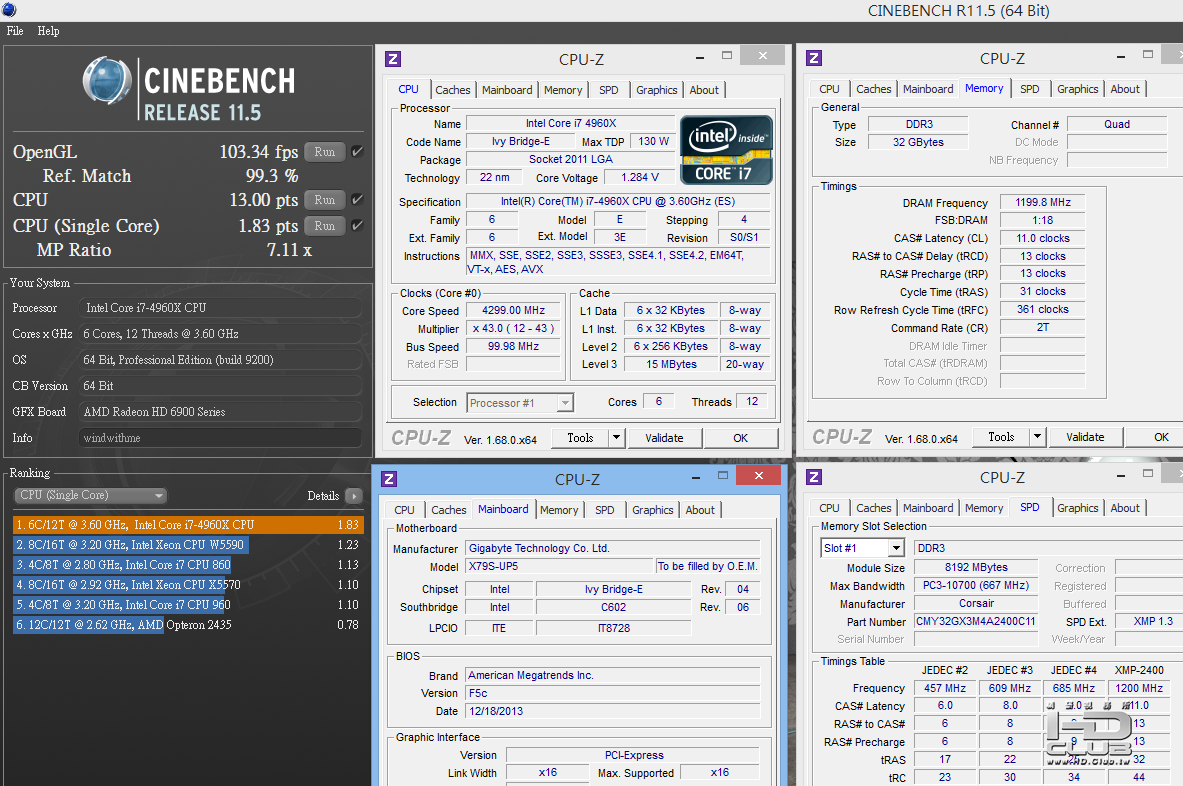This screenshot has width=1183, height=786.
Task: Click the Specification field i7-4960X
Action: tap(618, 201)
